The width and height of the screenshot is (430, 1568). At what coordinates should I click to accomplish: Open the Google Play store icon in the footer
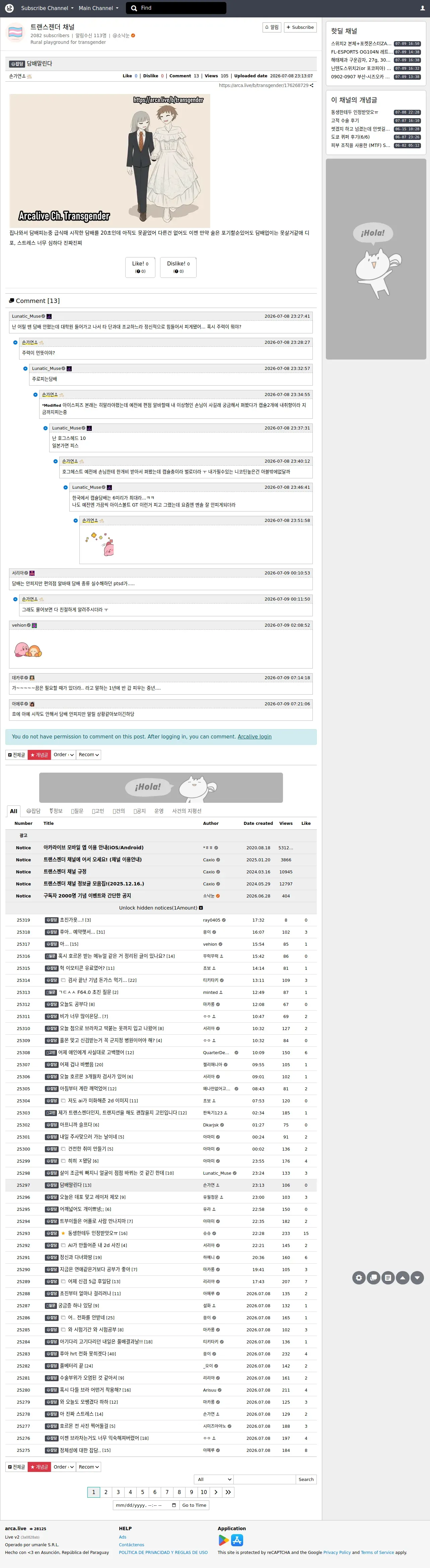(223, 1540)
